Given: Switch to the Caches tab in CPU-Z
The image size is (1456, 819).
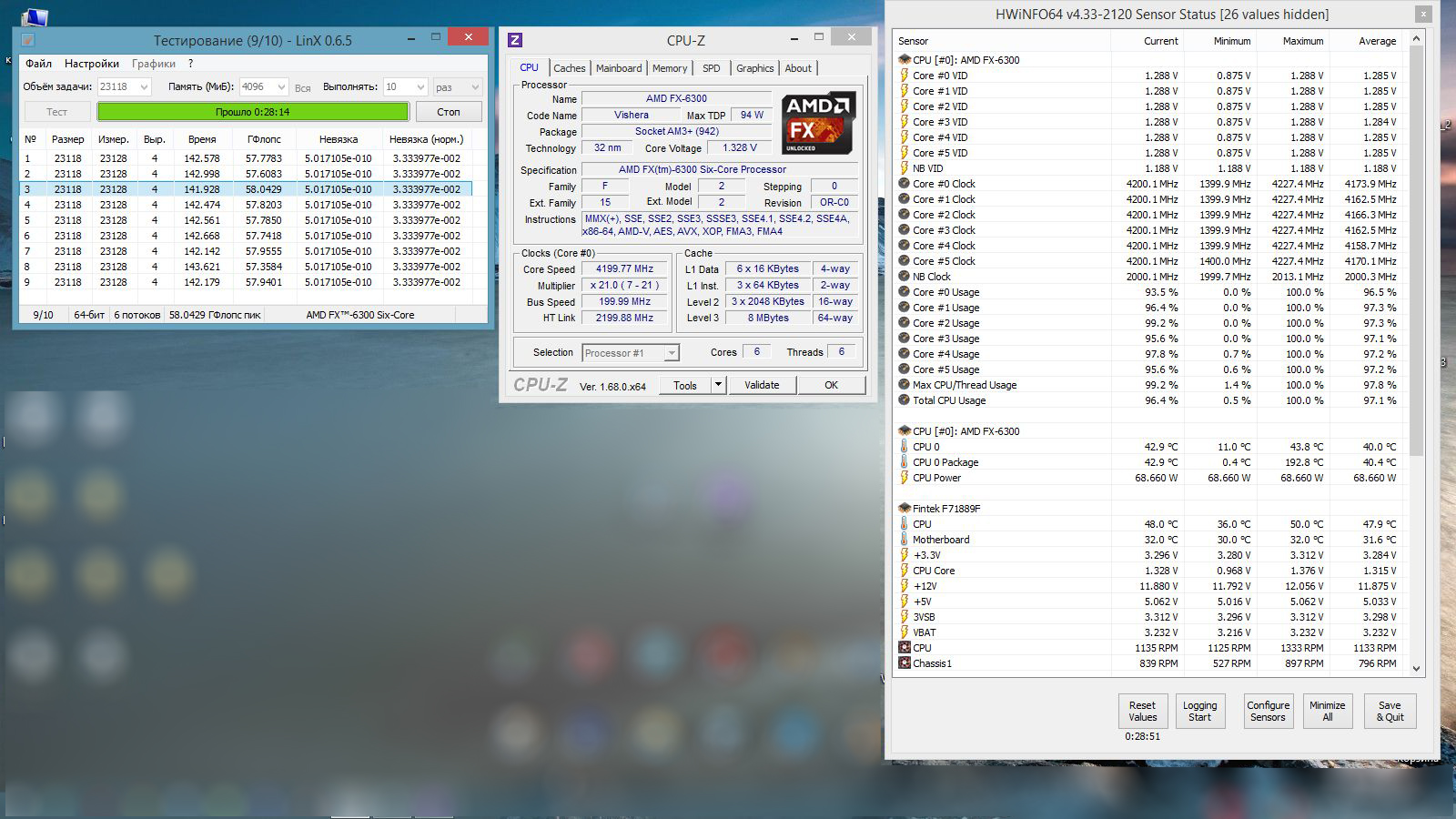Looking at the screenshot, I should tap(570, 68).
